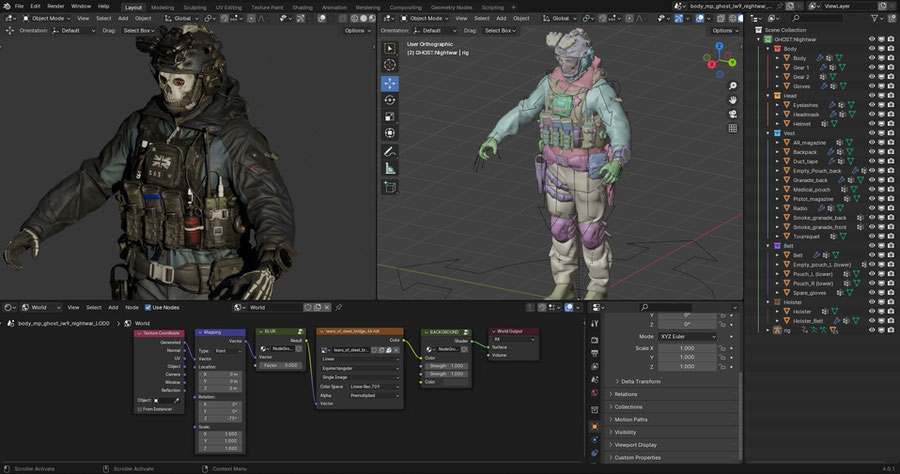
Task: Unlink the World datablock with X icon
Action: click(x=327, y=308)
